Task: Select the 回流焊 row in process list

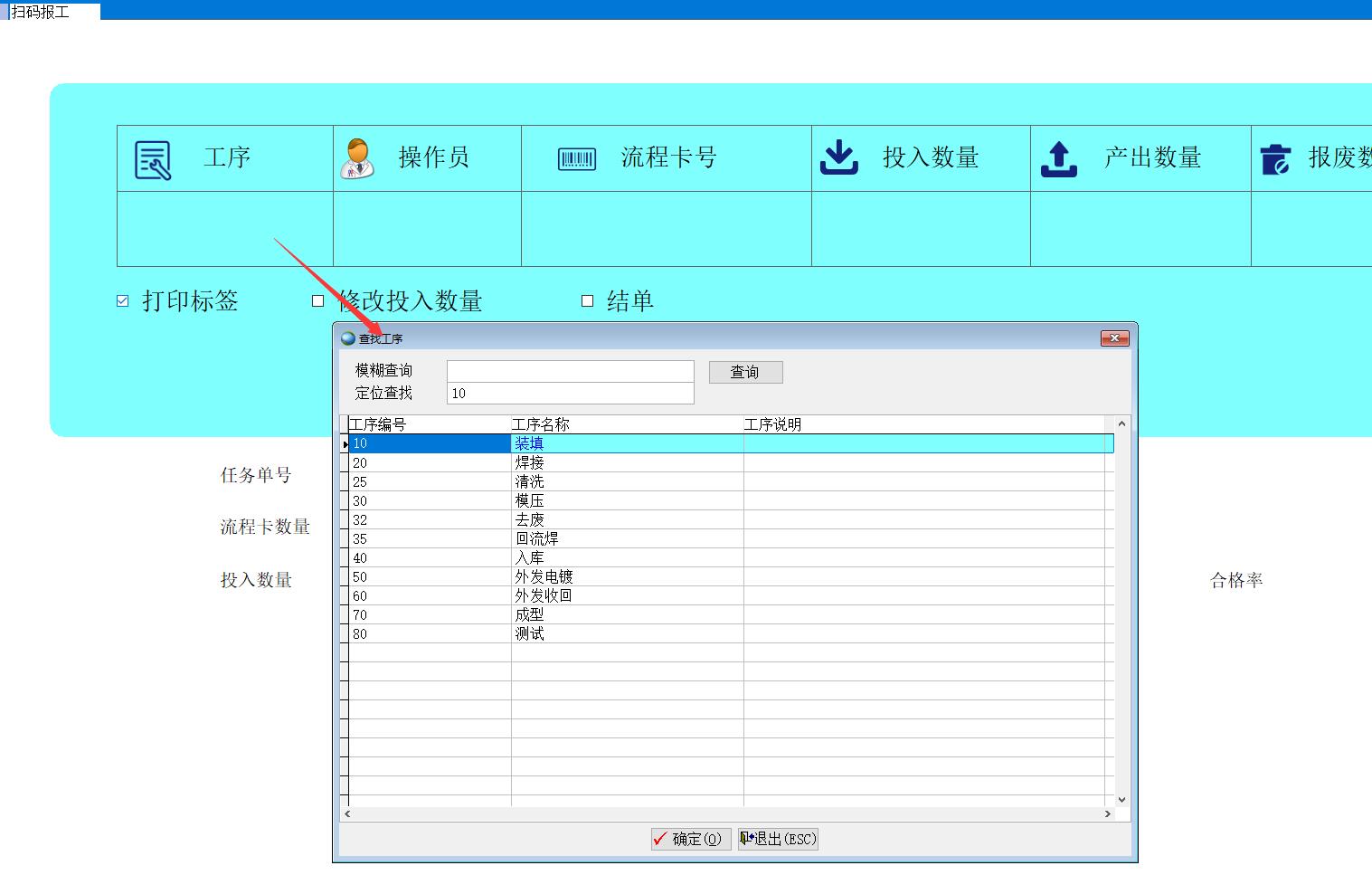Action: pyautogui.click(x=537, y=538)
